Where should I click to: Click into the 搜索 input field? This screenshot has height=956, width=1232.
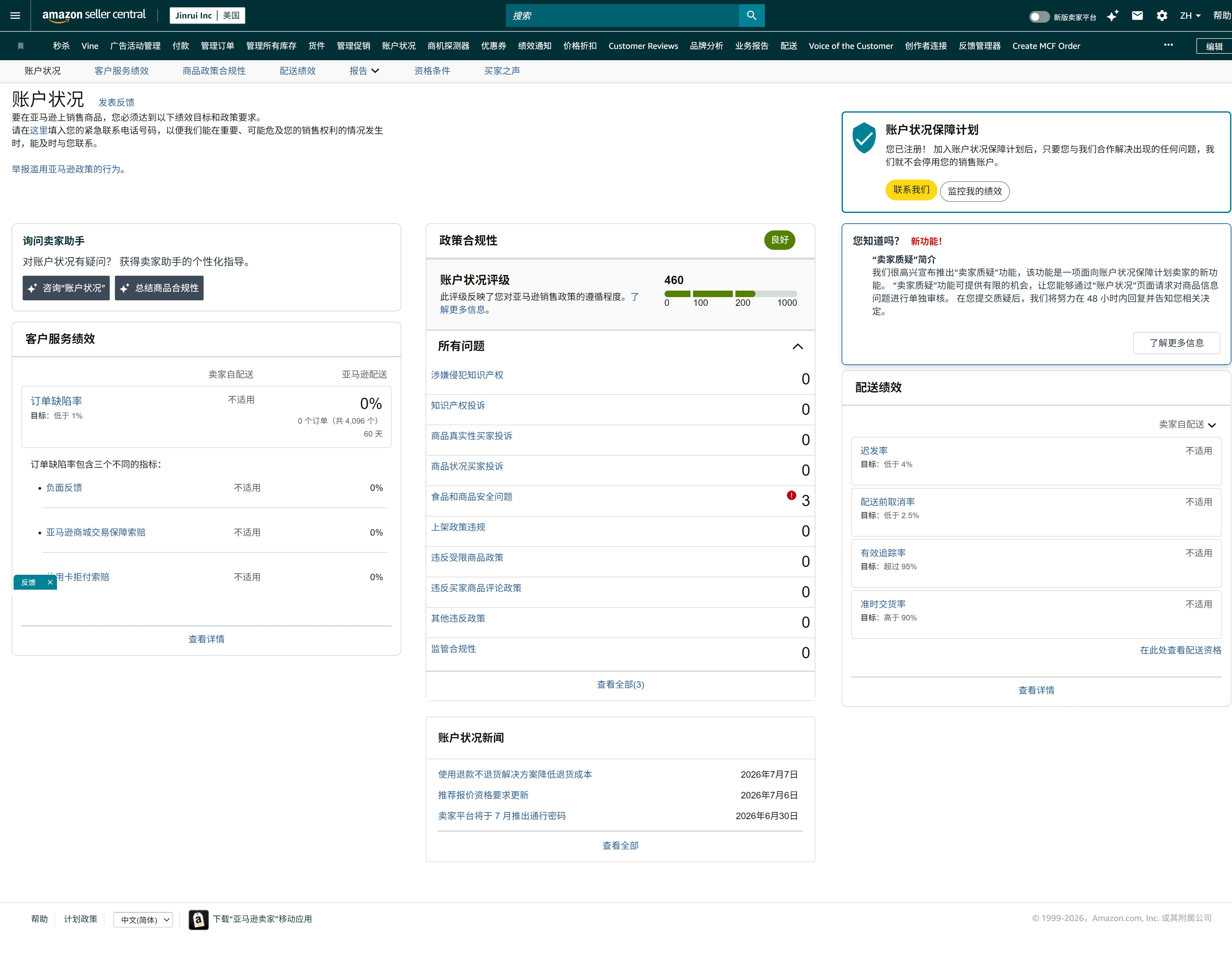click(x=622, y=16)
